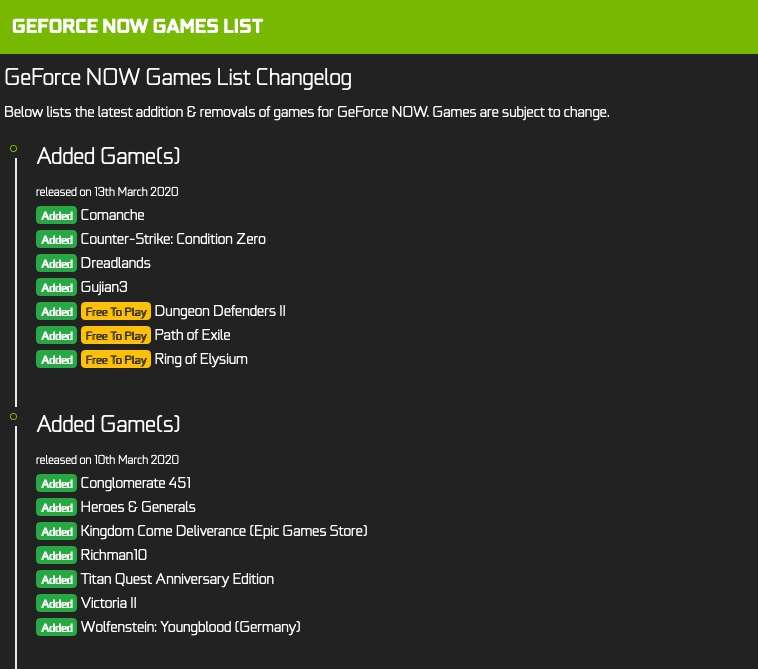Image resolution: width=758 pixels, height=669 pixels.
Task: Click the Conglomerate 451 entry
Action: click(x=136, y=483)
